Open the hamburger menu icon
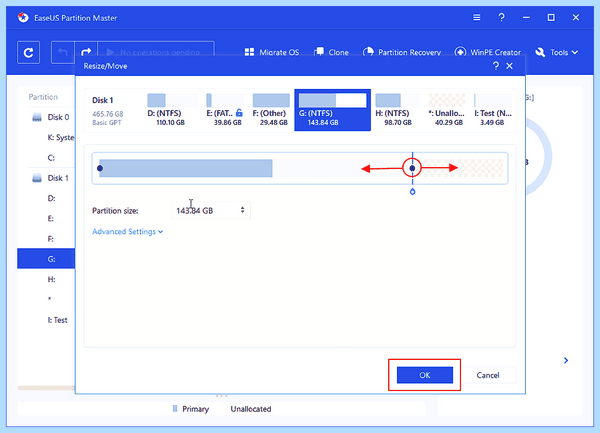Image resolution: width=600 pixels, height=433 pixels. click(476, 18)
